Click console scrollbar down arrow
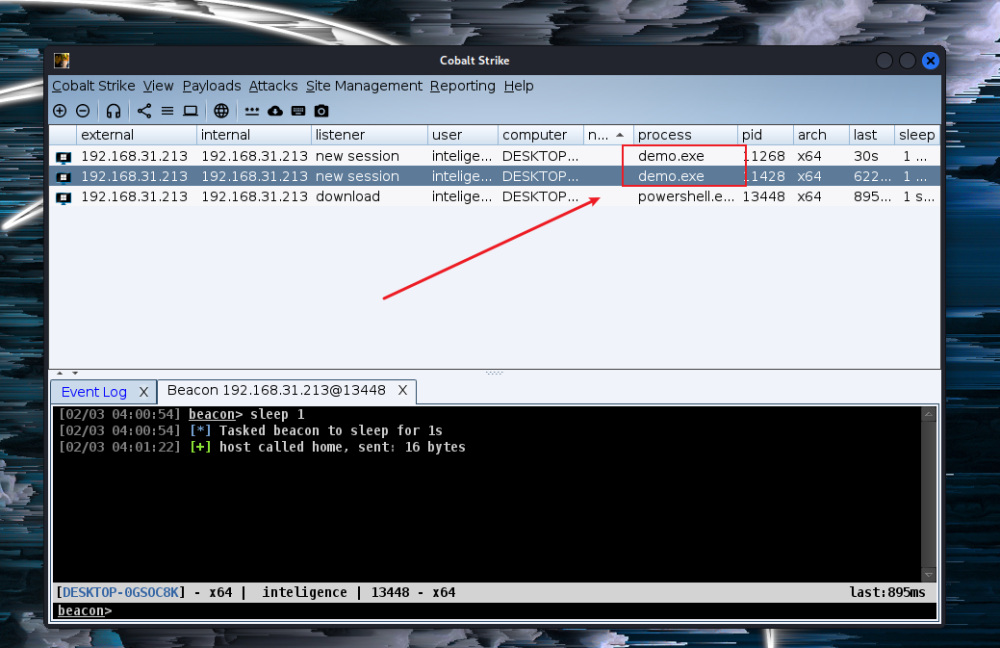The width and height of the screenshot is (1000, 648). coord(929,575)
